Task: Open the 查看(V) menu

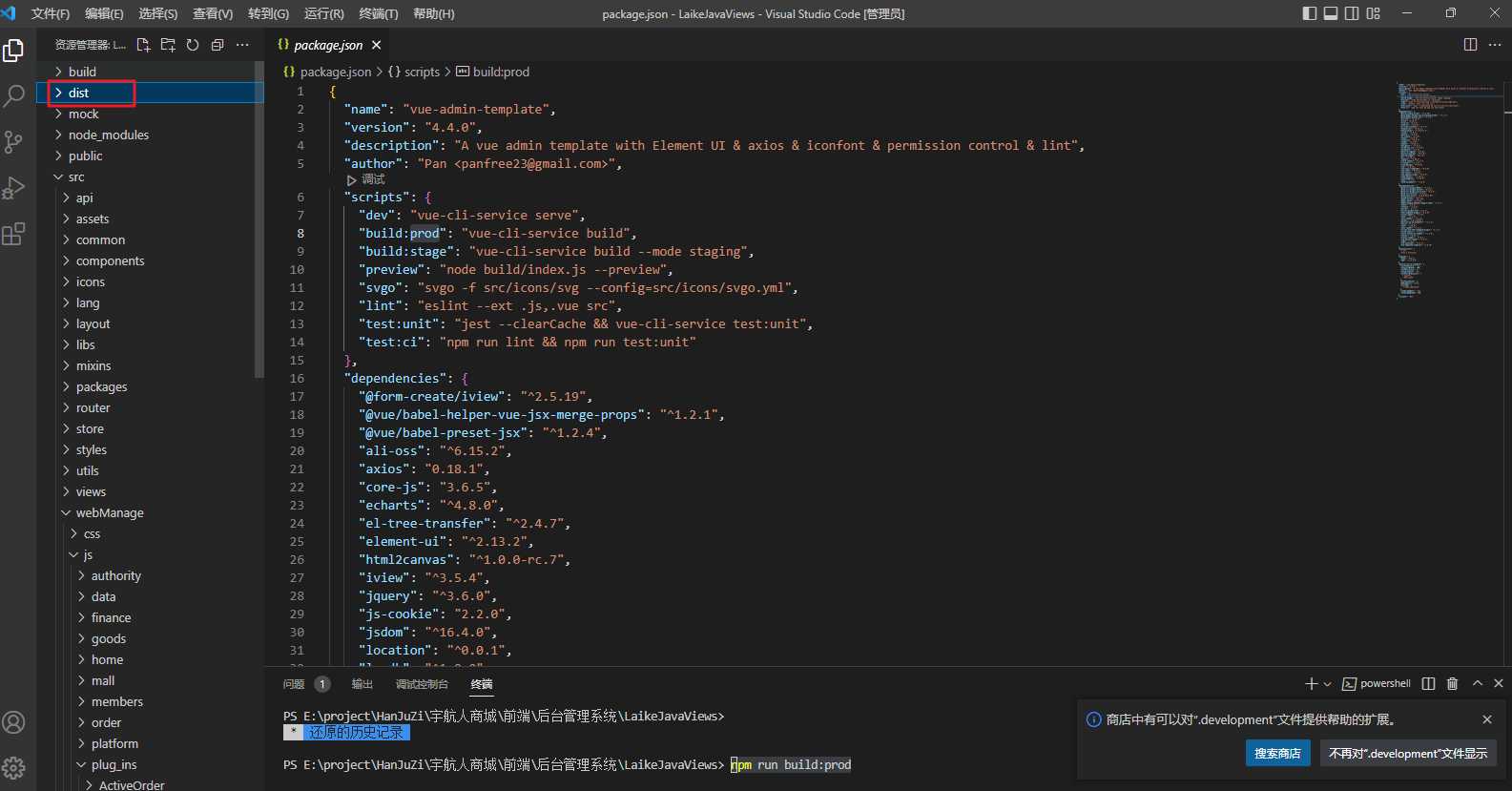Action: tap(213, 13)
